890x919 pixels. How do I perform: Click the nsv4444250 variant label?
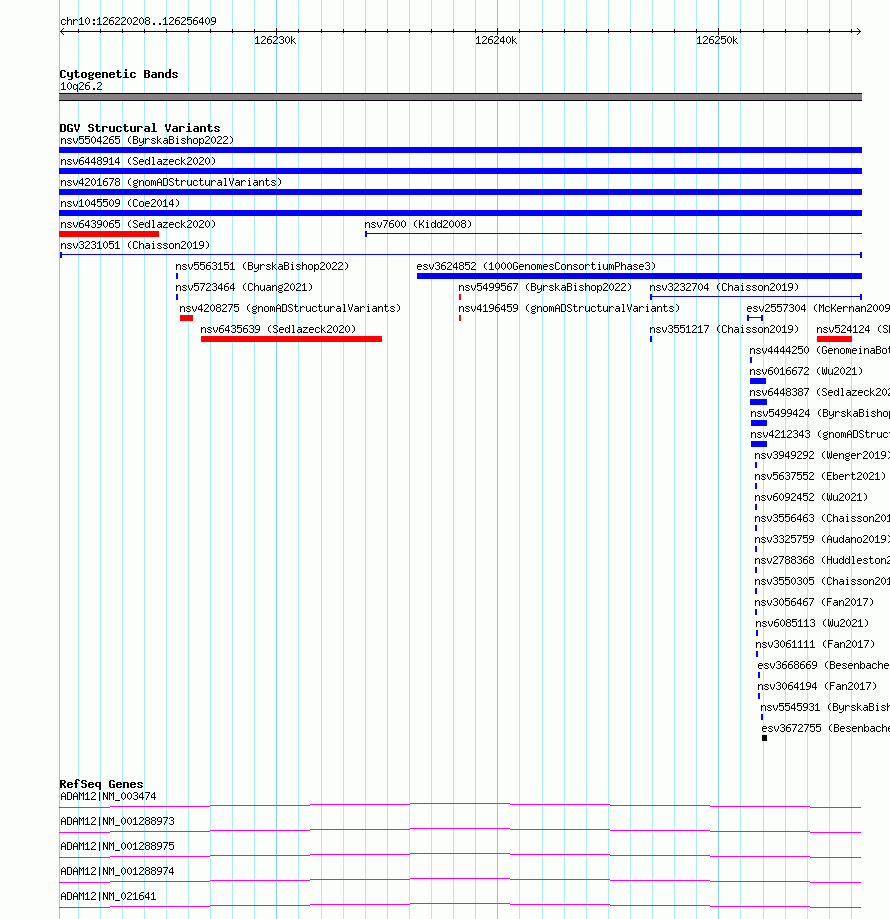click(820, 350)
